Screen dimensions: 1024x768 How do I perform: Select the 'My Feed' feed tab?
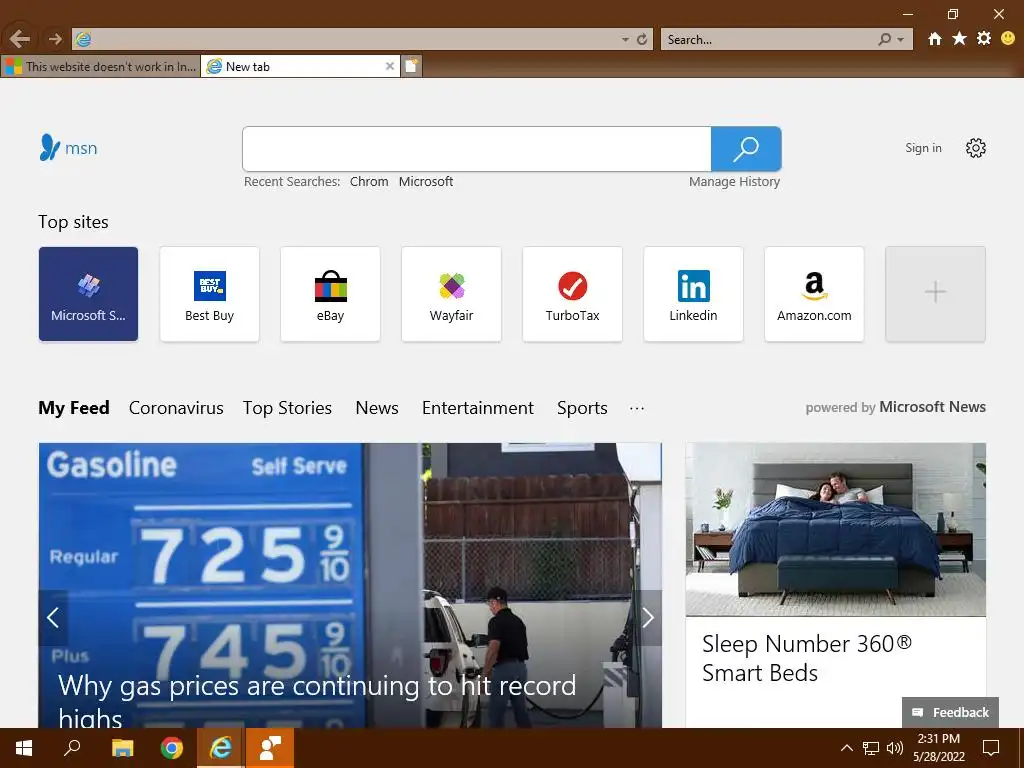[x=74, y=408]
